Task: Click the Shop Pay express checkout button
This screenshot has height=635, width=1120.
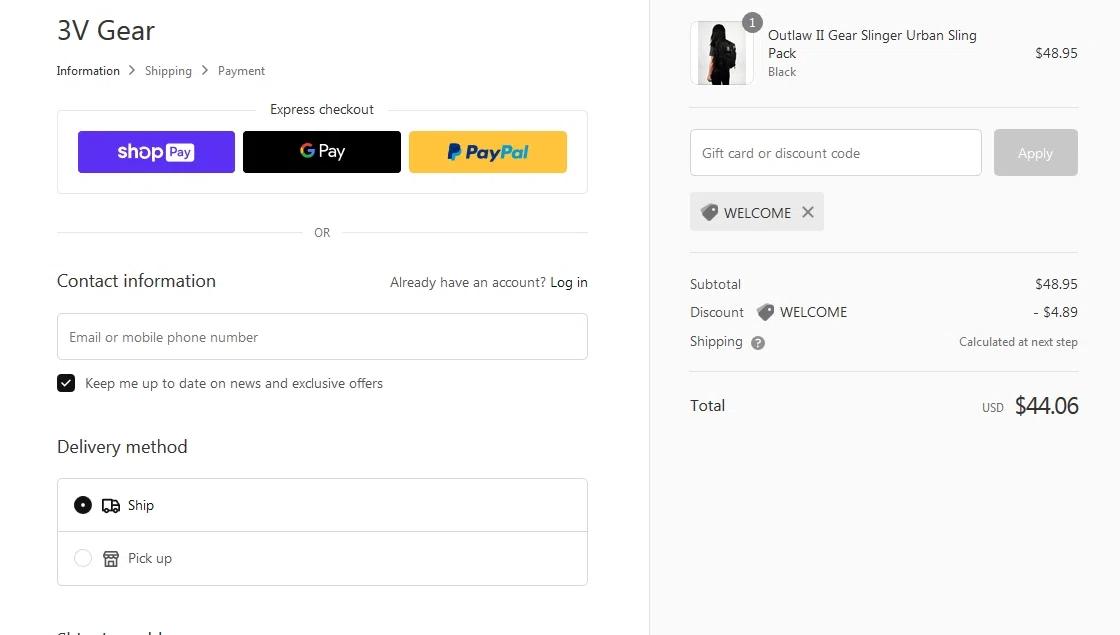Action: [x=156, y=152]
